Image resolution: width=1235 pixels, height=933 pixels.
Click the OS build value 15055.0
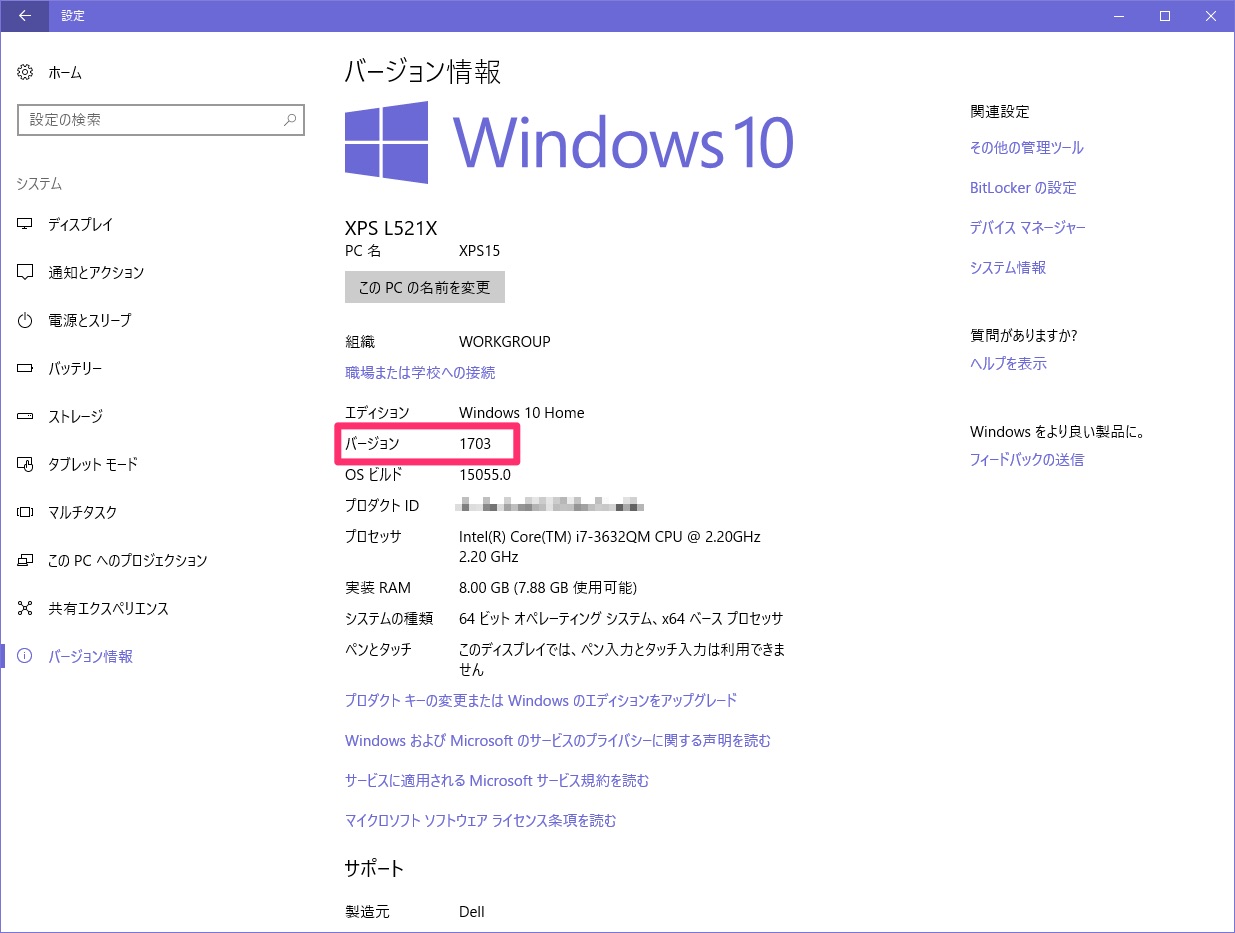tap(485, 475)
